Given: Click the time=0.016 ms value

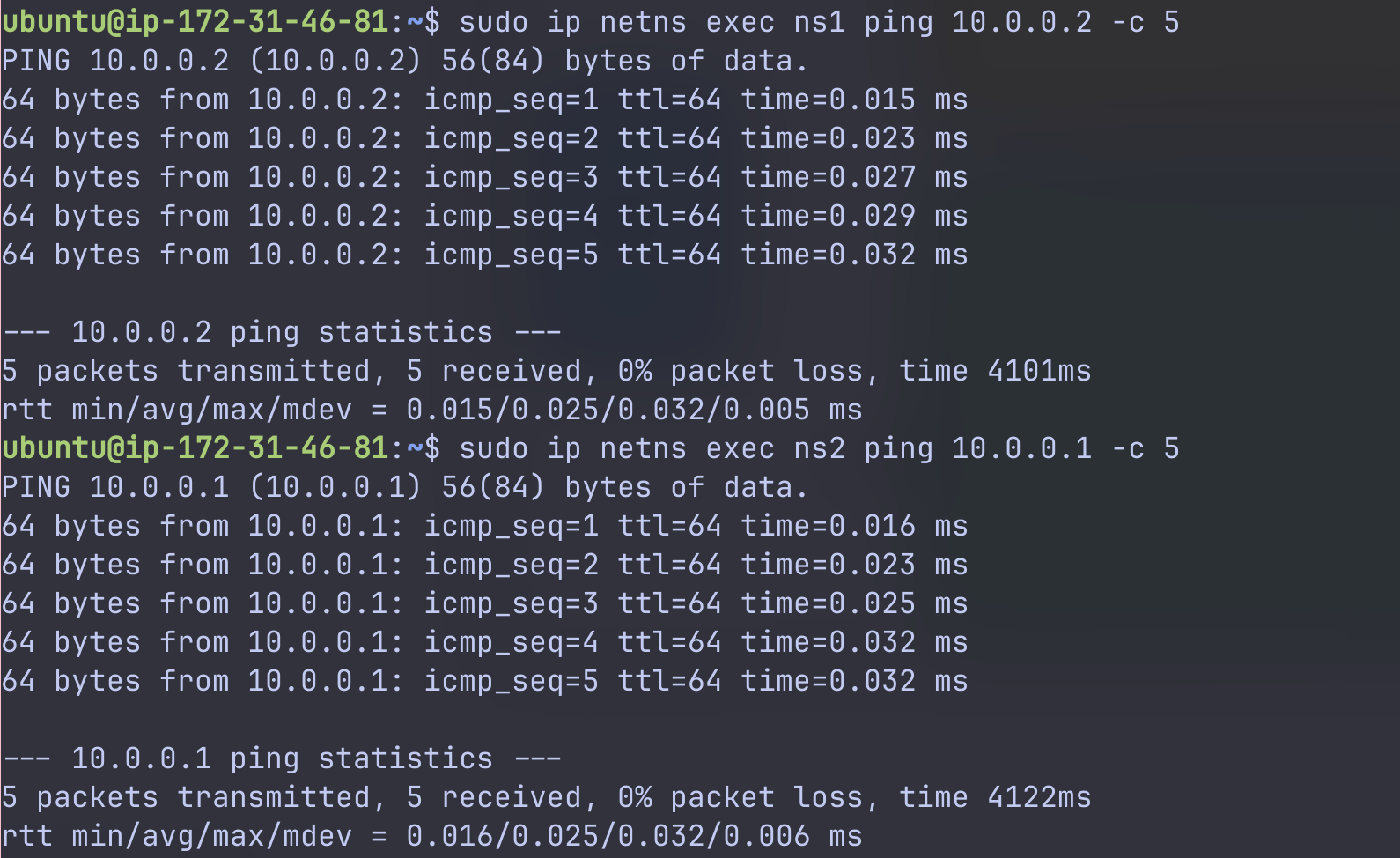Looking at the screenshot, I should pos(853,526).
